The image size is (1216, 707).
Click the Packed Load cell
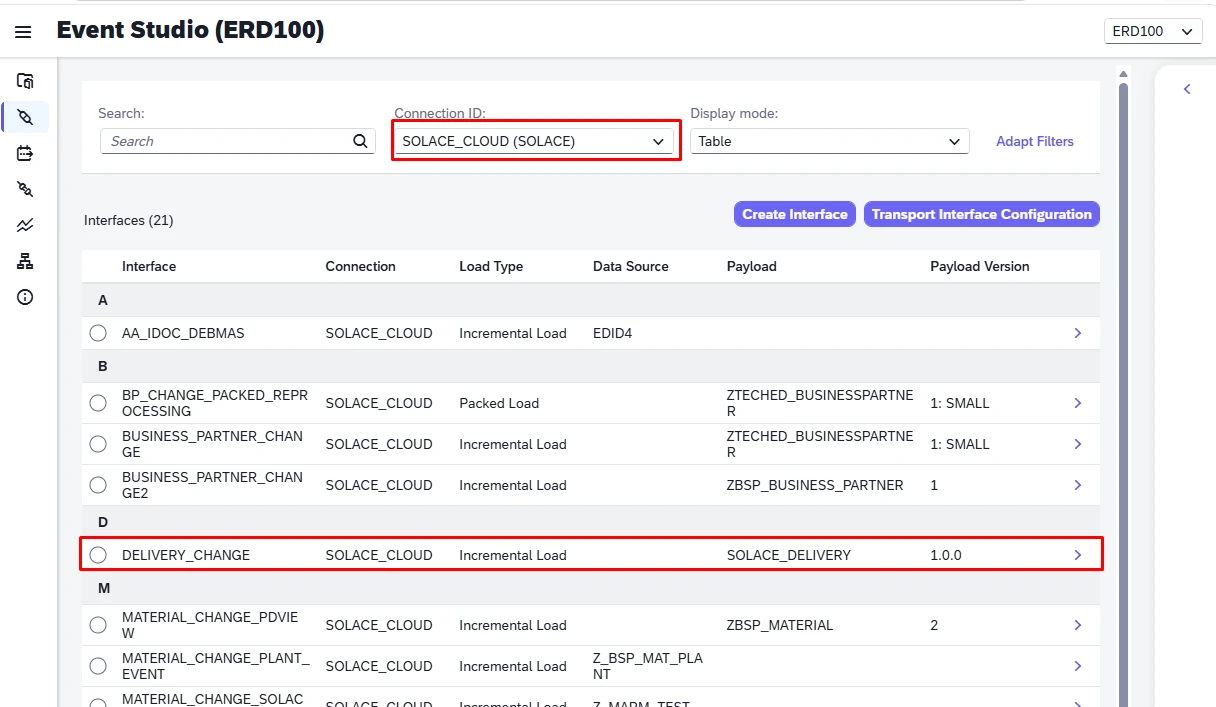(499, 403)
